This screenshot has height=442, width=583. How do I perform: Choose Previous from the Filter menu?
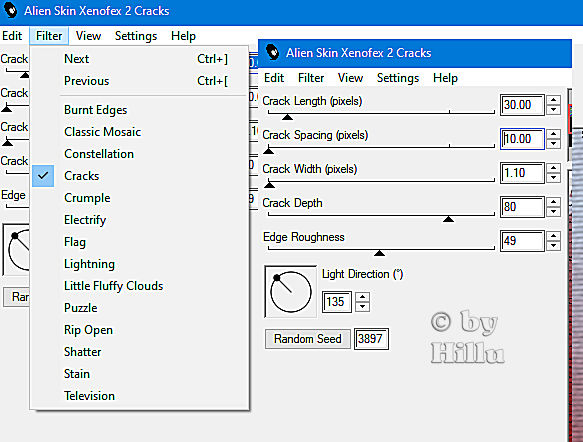[140, 81]
